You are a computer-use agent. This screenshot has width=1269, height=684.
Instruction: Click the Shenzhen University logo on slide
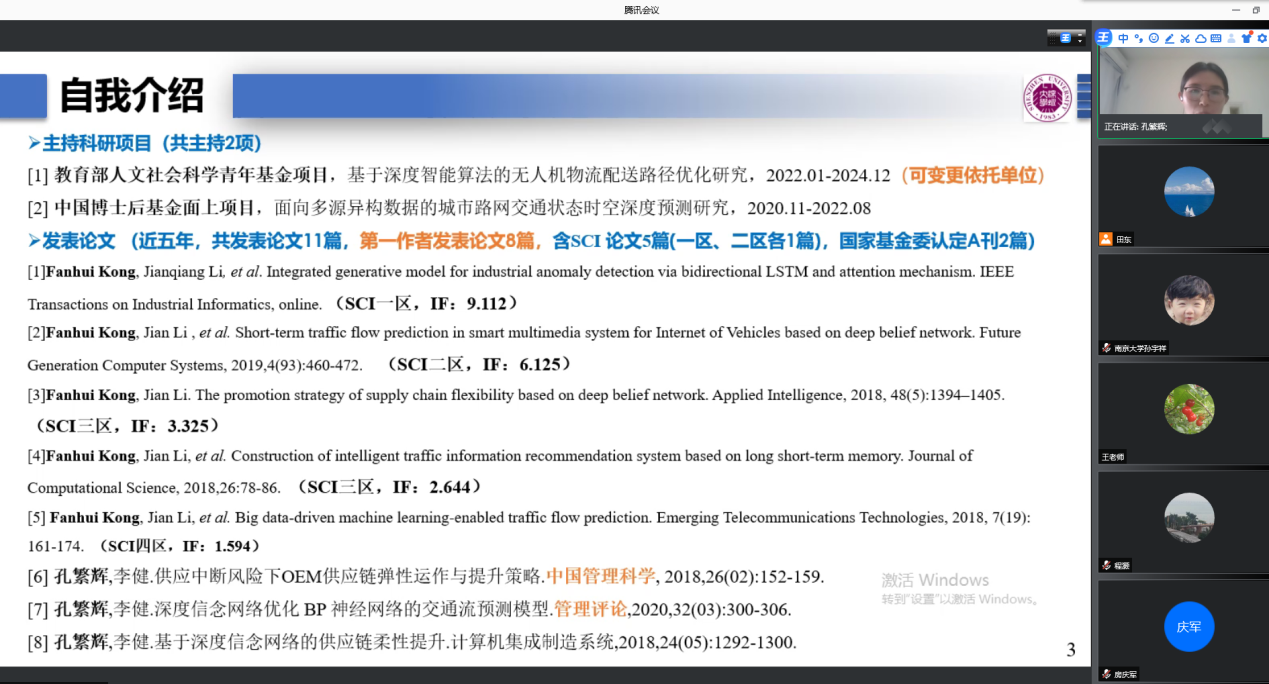coord(1047,98)
